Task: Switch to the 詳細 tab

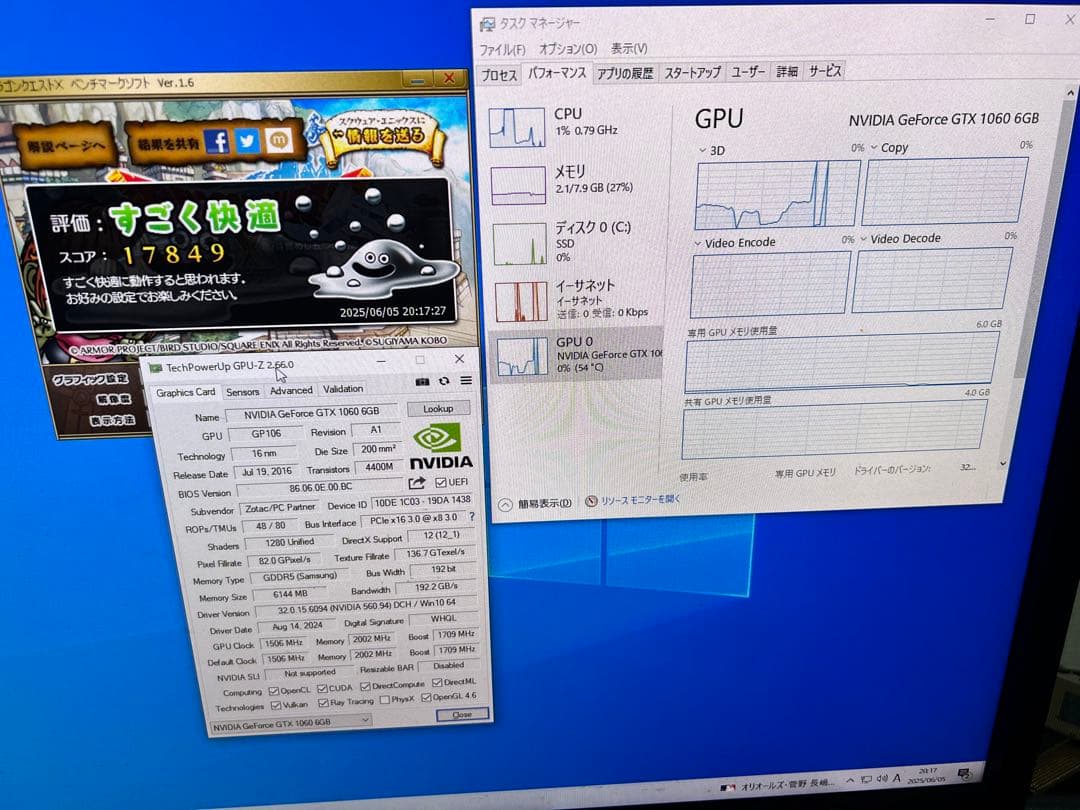Action: (x=787, y=71)
